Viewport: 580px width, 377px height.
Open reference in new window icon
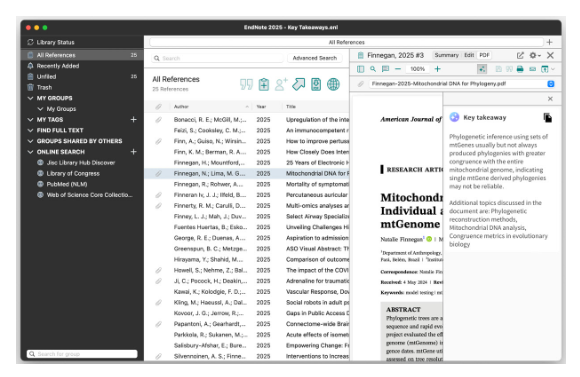520,55
